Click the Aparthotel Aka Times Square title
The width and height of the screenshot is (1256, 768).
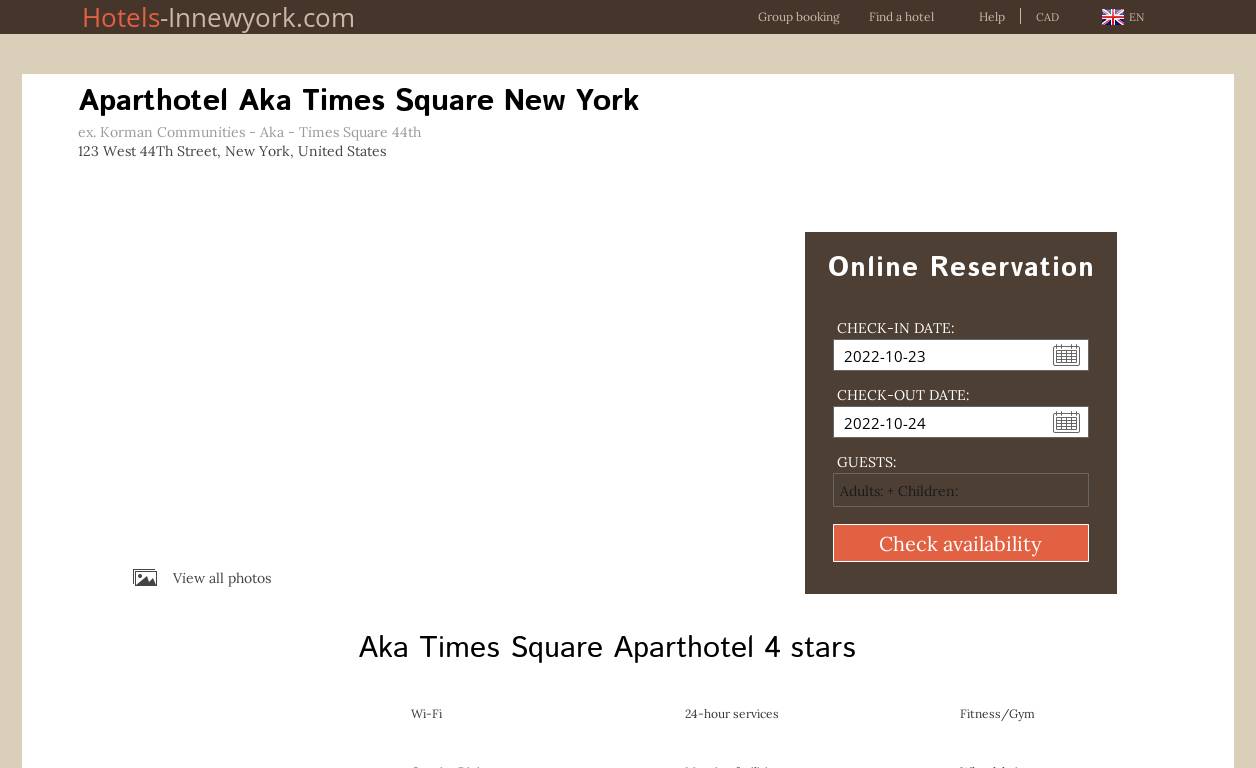click(358, 101)
